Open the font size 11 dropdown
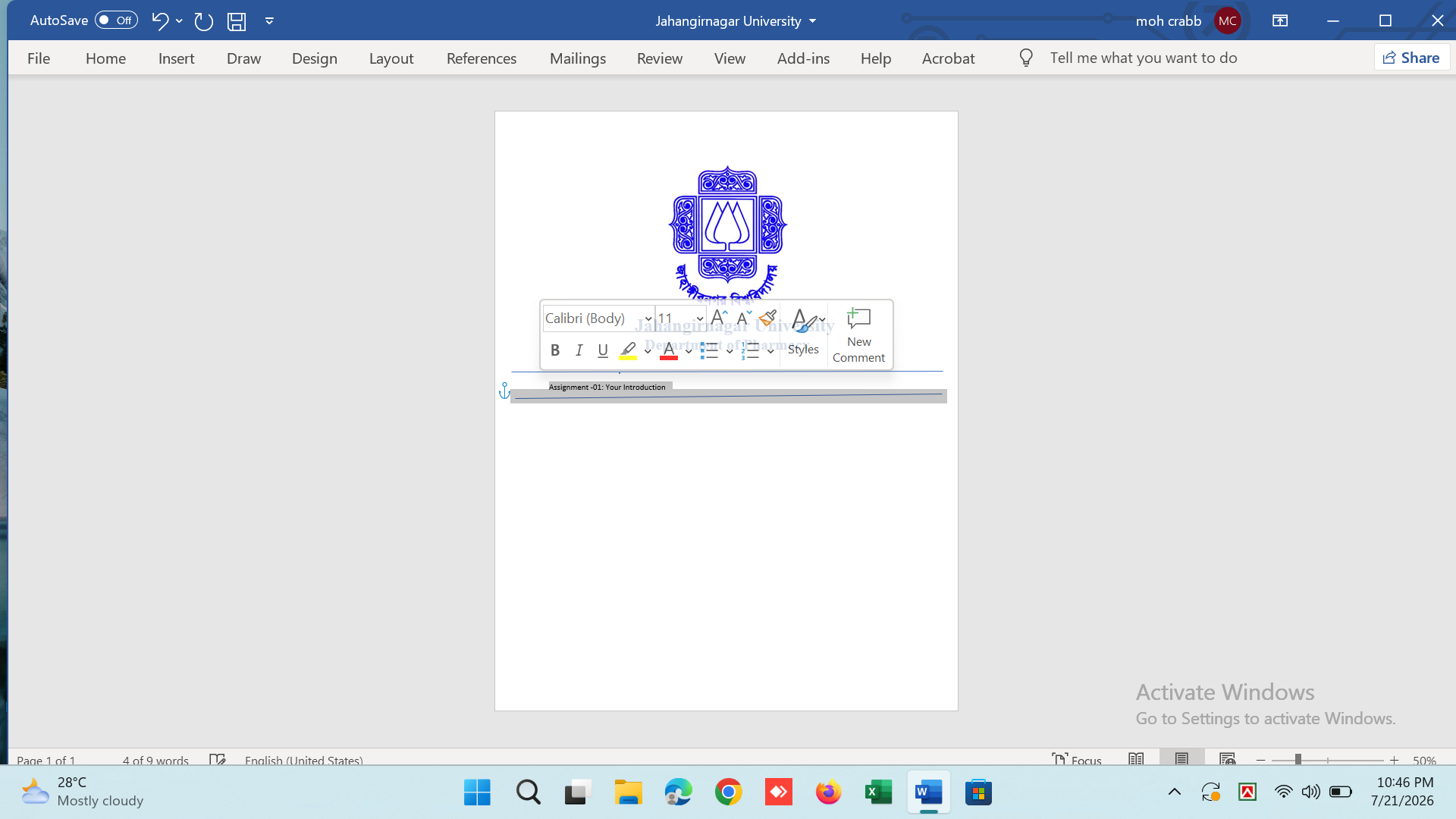Image resolution: width=1456 pixels, height=819 pixels. click(699, 319)
